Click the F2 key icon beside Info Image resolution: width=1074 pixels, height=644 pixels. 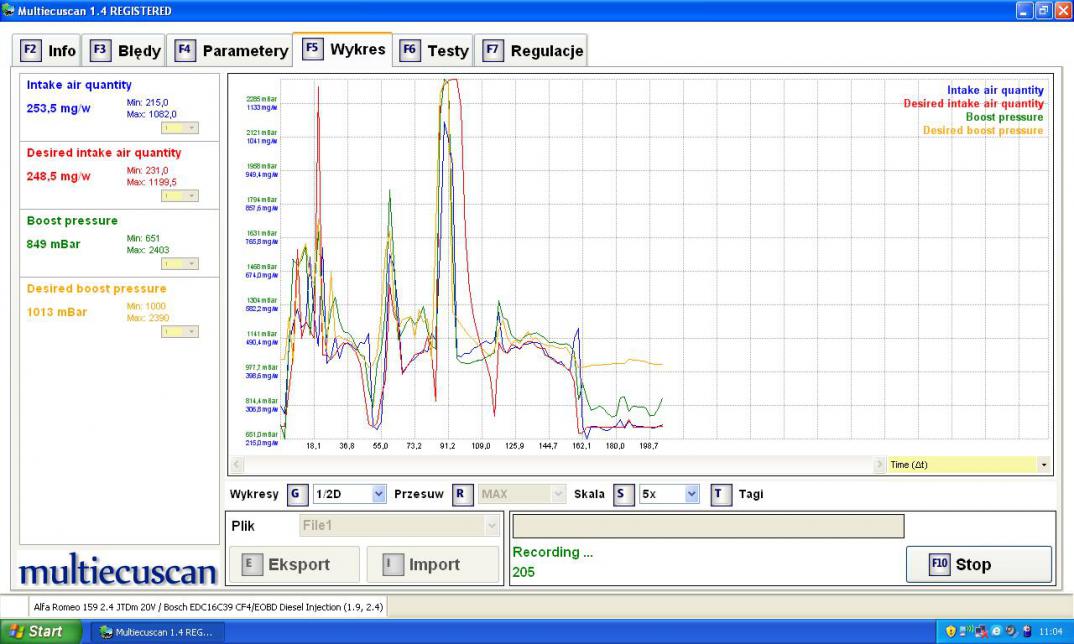click(31, 51)
